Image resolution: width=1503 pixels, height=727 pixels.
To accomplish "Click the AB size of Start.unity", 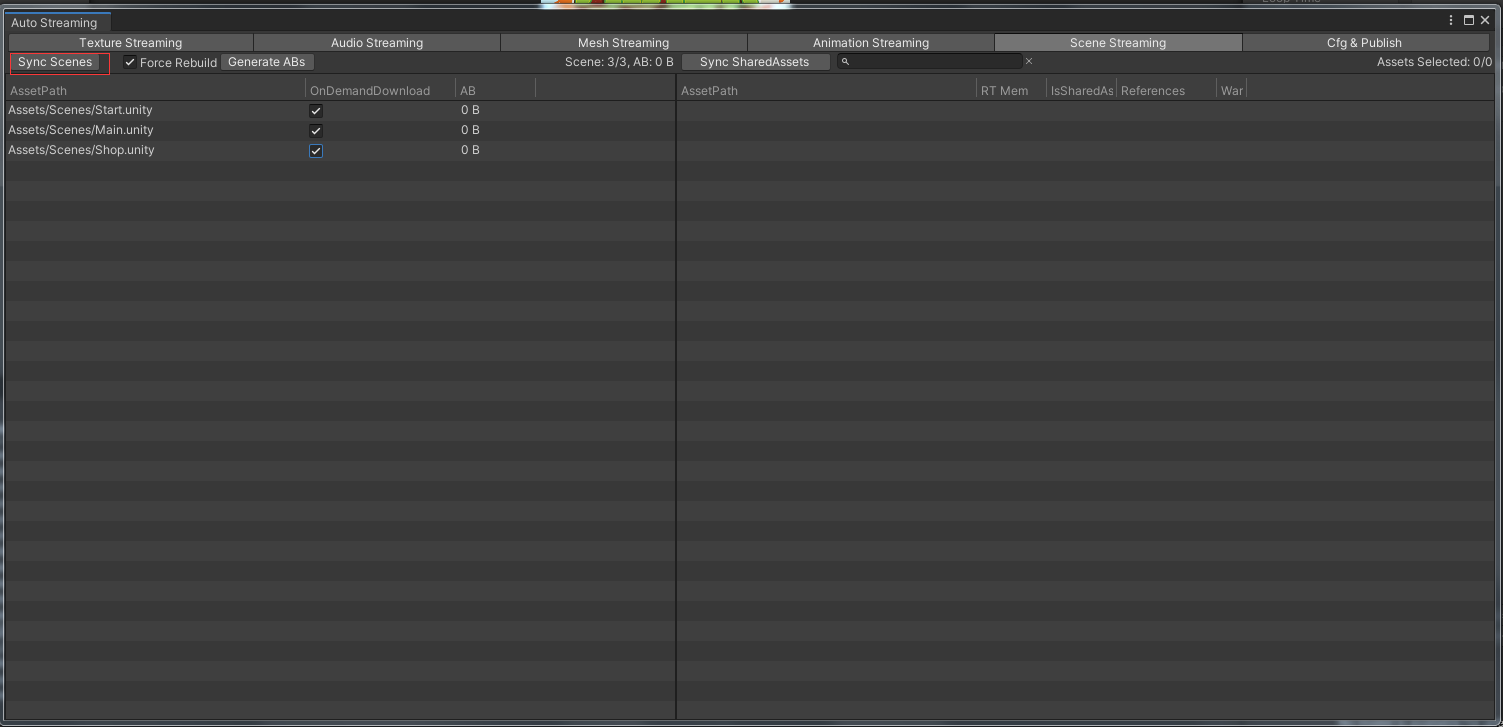I will (x=470, y=110).
